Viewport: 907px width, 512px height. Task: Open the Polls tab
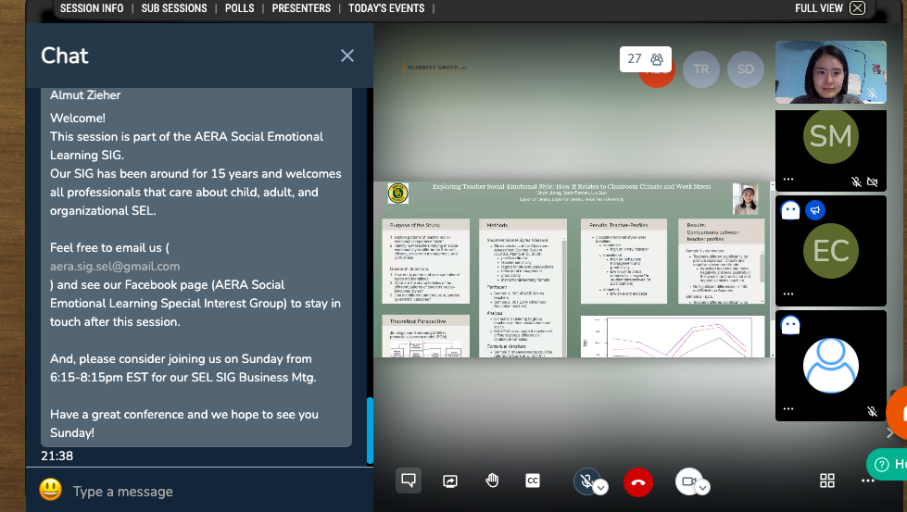tap(239, 8)
